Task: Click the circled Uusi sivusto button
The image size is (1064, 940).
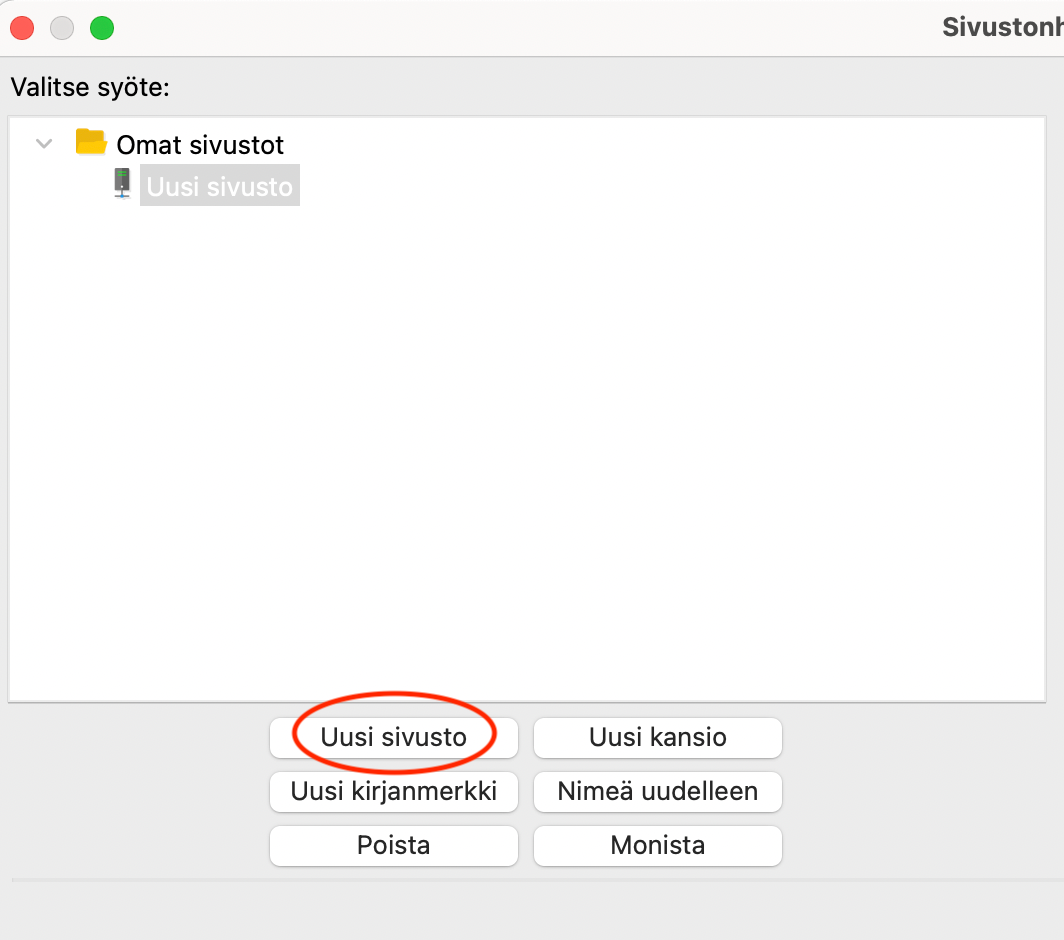Action: 394,738
